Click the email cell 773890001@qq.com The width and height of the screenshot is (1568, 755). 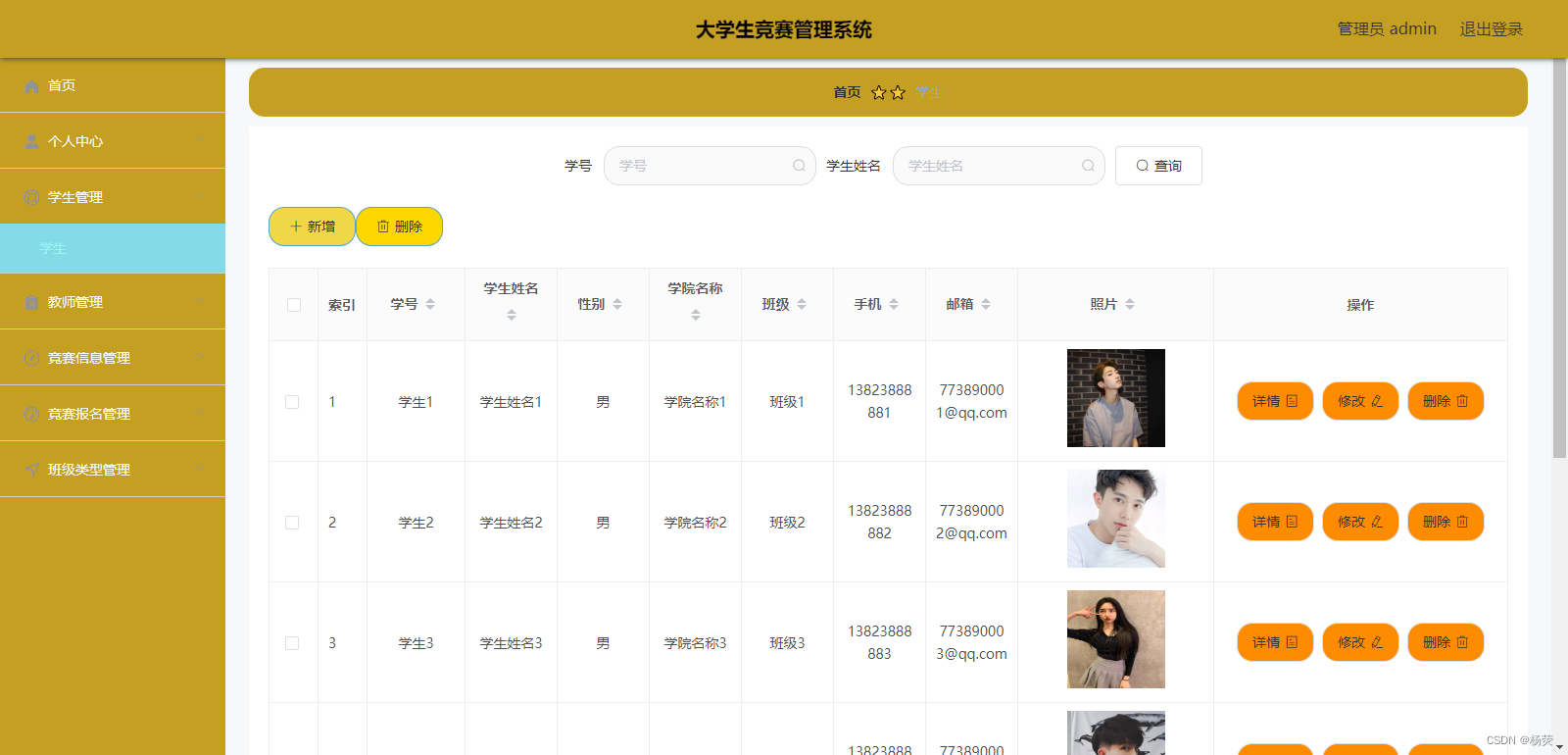click(x=971, y=401)
